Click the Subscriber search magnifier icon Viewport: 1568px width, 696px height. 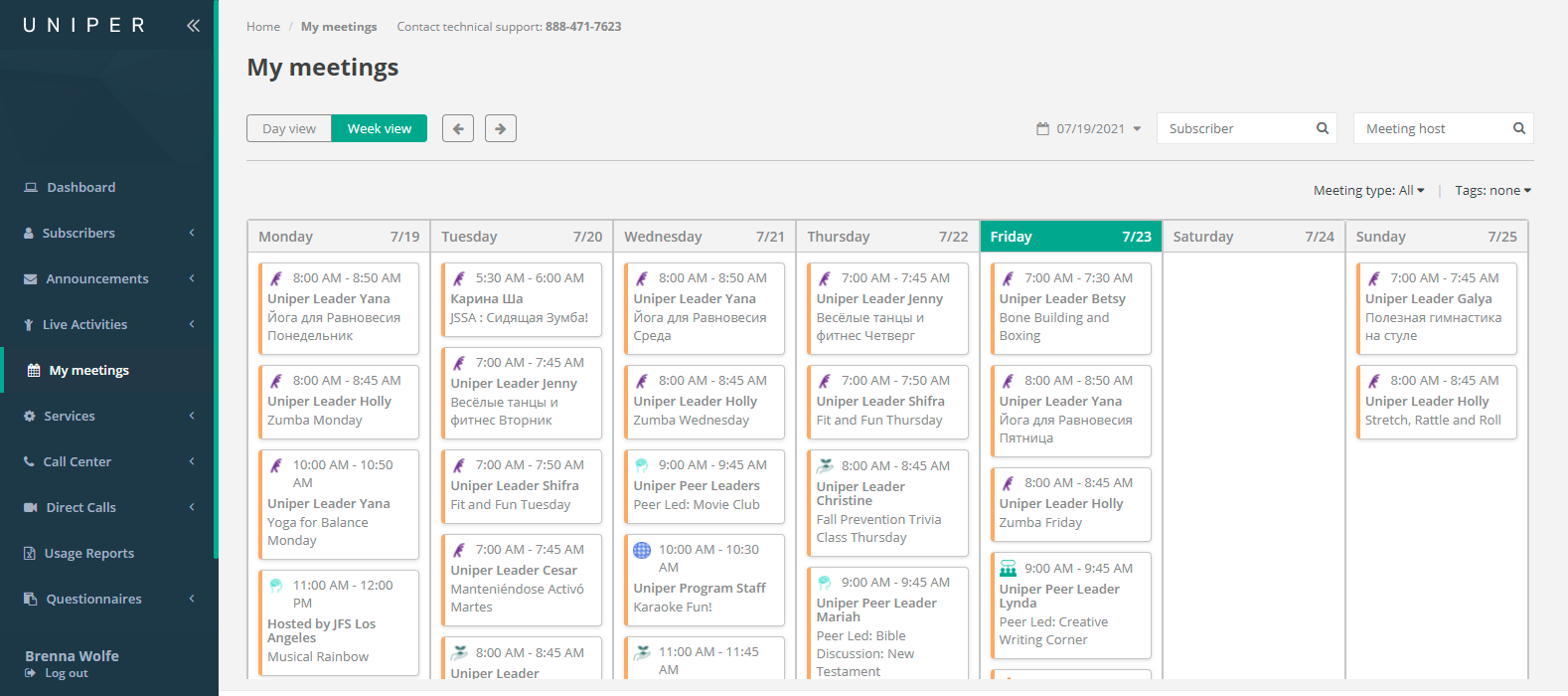coord(1323,128)
